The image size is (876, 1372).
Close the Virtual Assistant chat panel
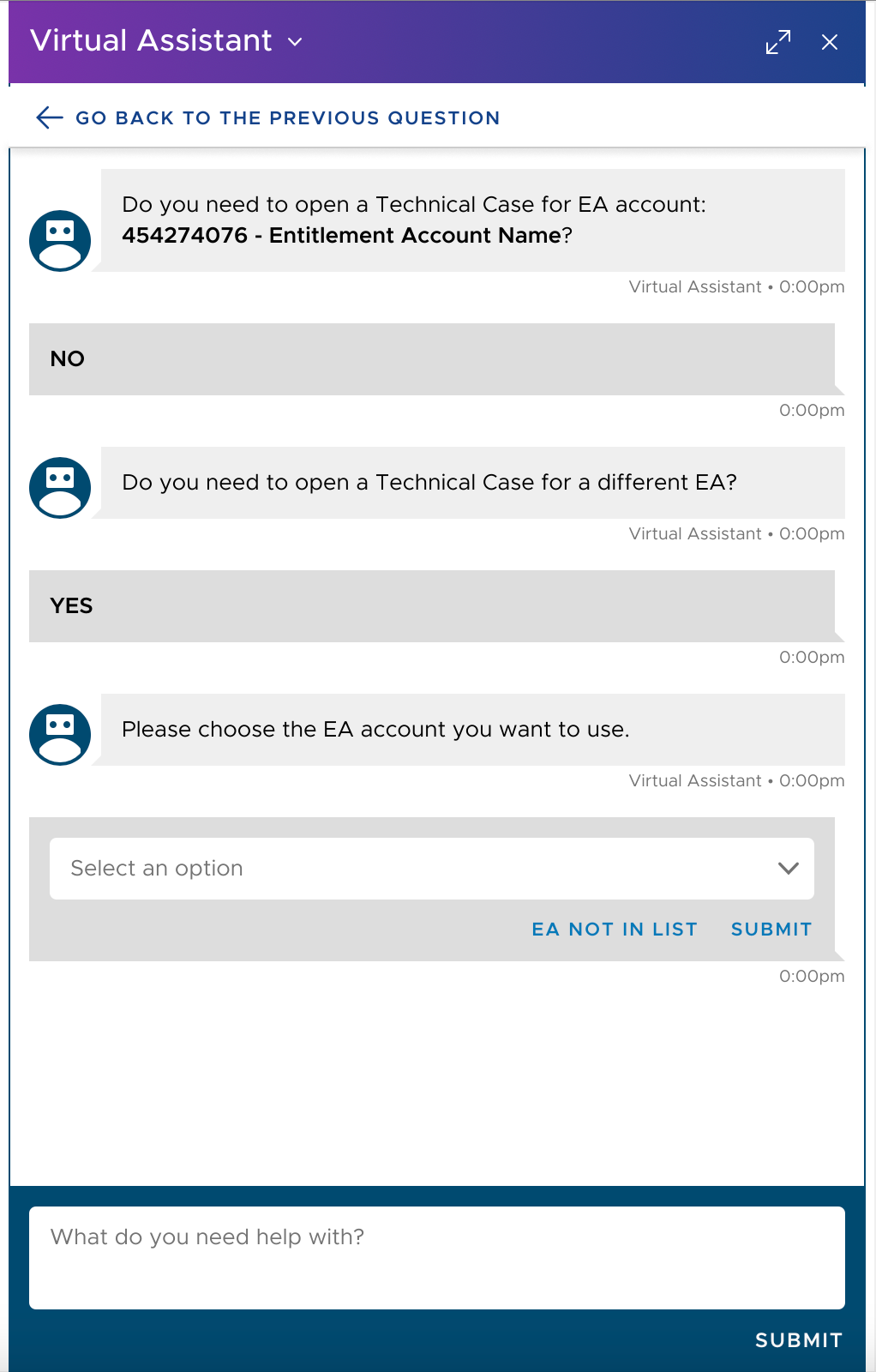(829, 42)
